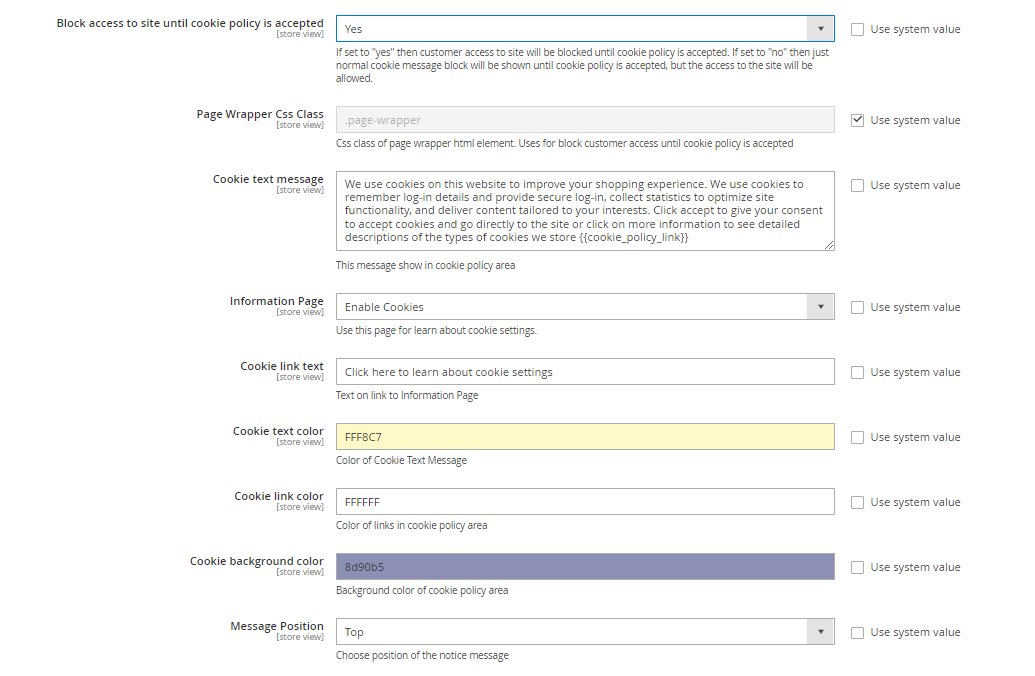This screenshot has height=676, width=1035.
Task: Click the Cookie link text input field
Action: point(585,372)
